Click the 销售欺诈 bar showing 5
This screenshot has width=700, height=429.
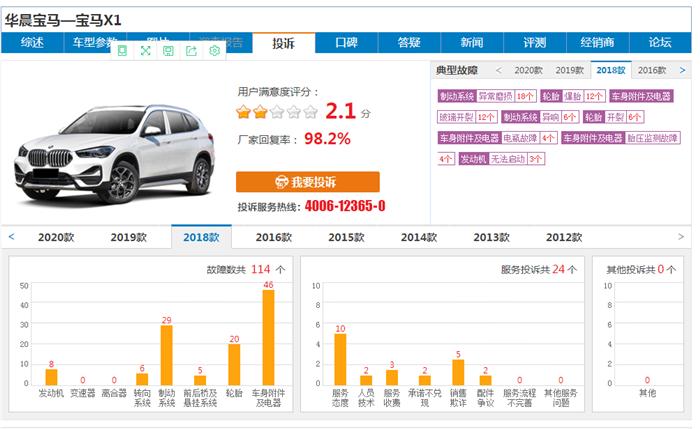tap(458, 372)
